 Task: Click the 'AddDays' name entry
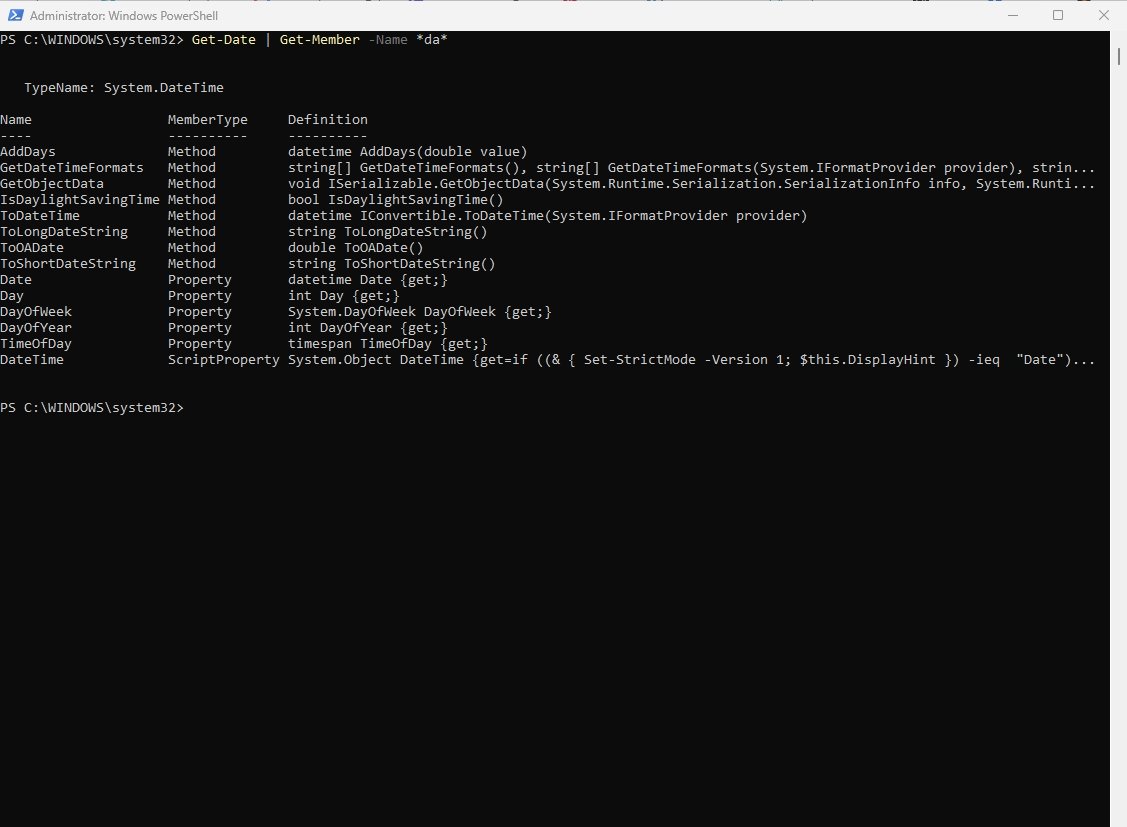coord(28,152)
